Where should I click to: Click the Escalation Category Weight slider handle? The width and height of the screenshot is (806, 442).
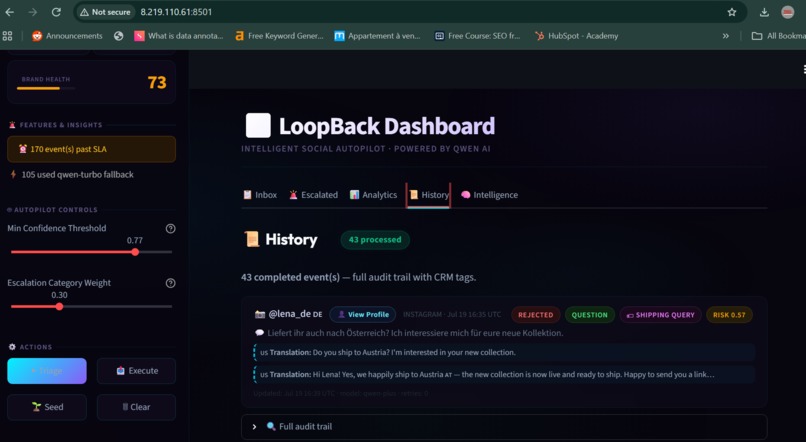[60, 306]
